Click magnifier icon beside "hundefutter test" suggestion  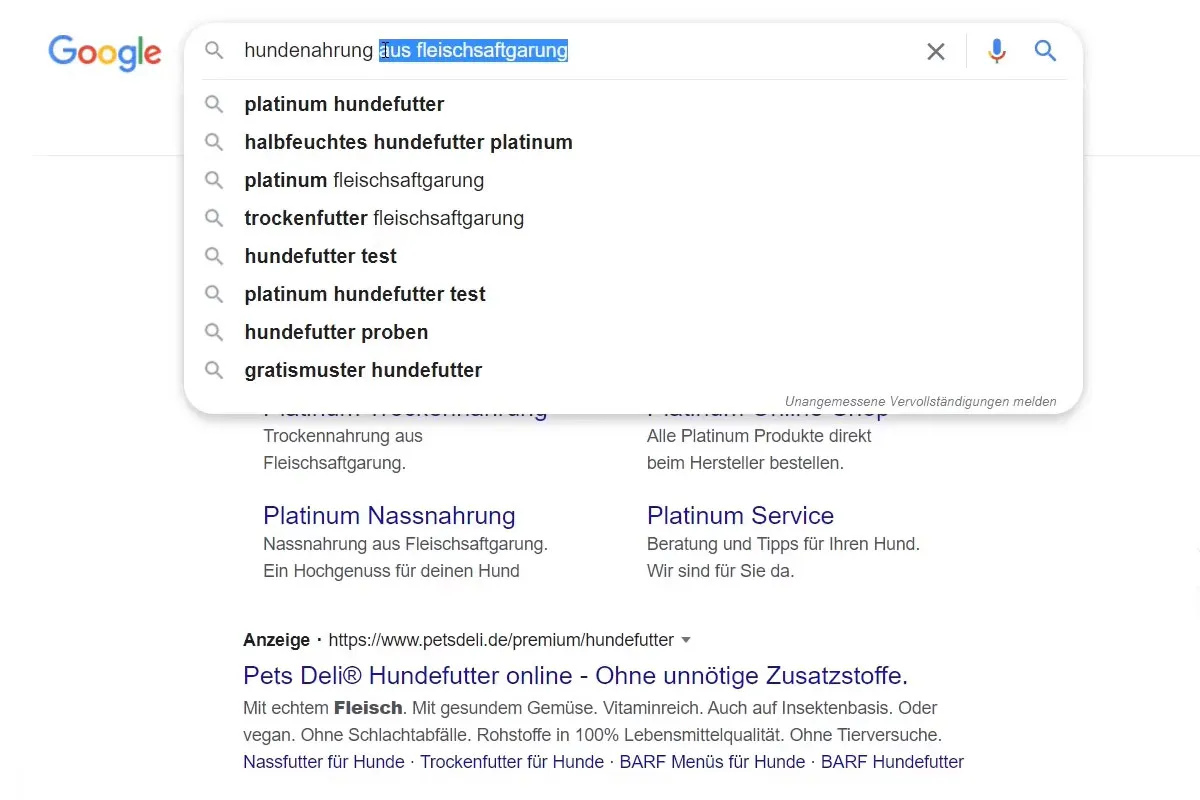(214, 256)
